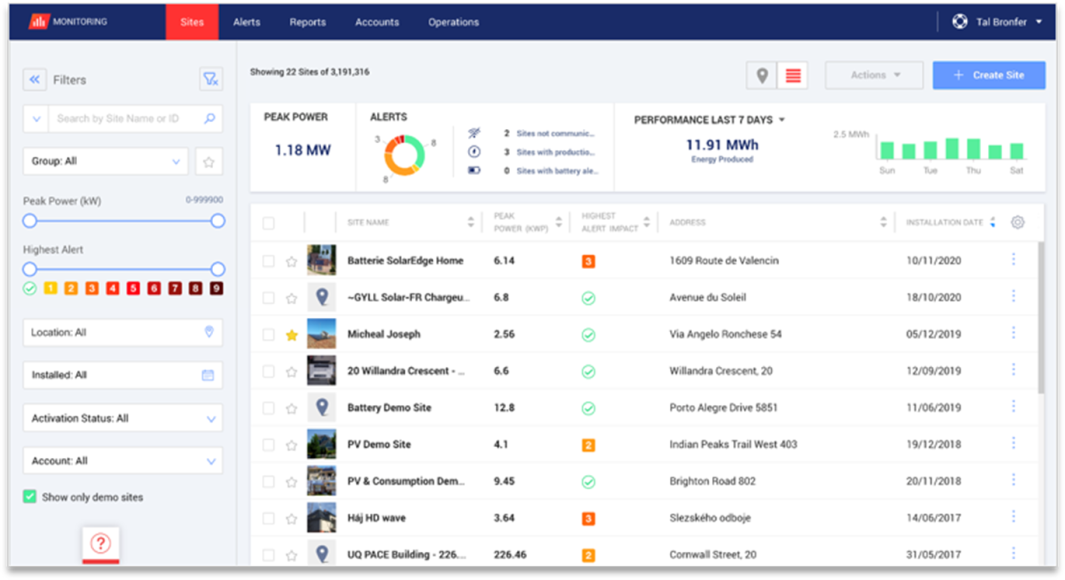Collapse the Filters panel with double-arrow icon
Viewport: 1065px width, 580px height.
(x=35, y=80)
